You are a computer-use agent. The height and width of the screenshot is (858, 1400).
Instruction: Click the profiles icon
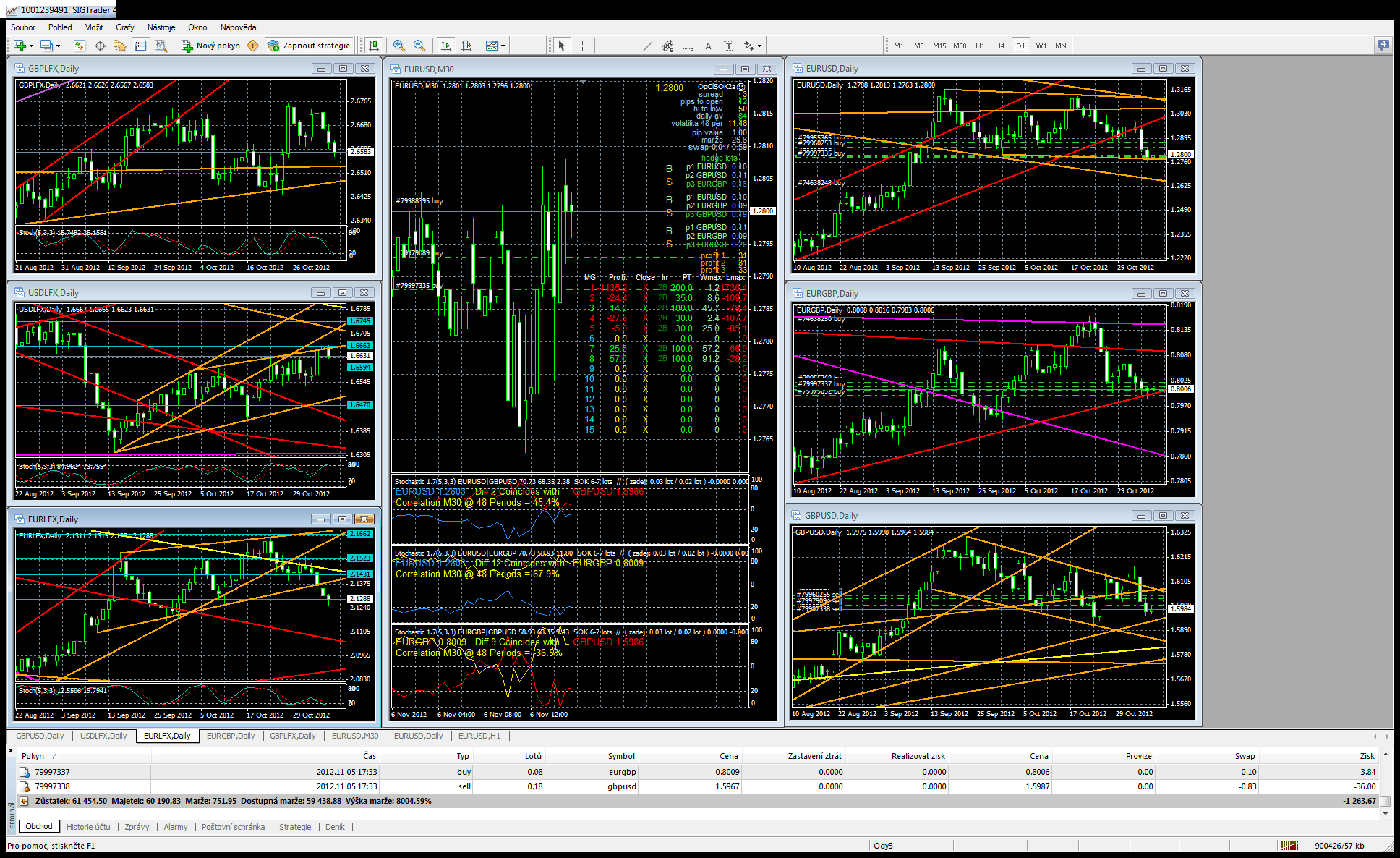click(x=46, y=46)
